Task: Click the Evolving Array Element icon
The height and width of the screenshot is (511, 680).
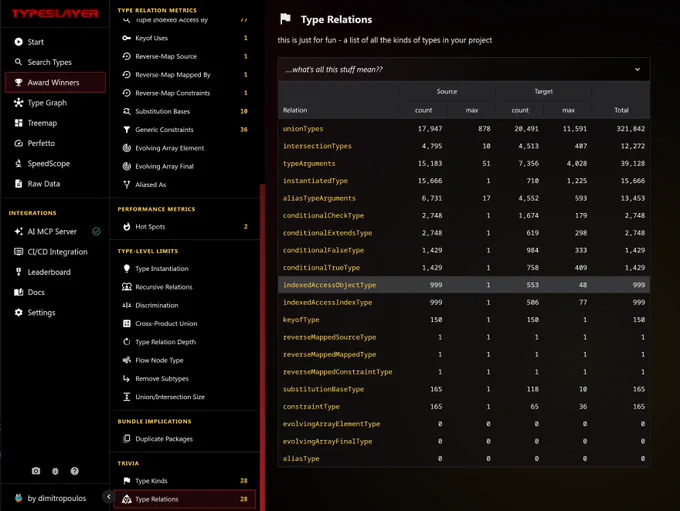Action: point(126,148)
